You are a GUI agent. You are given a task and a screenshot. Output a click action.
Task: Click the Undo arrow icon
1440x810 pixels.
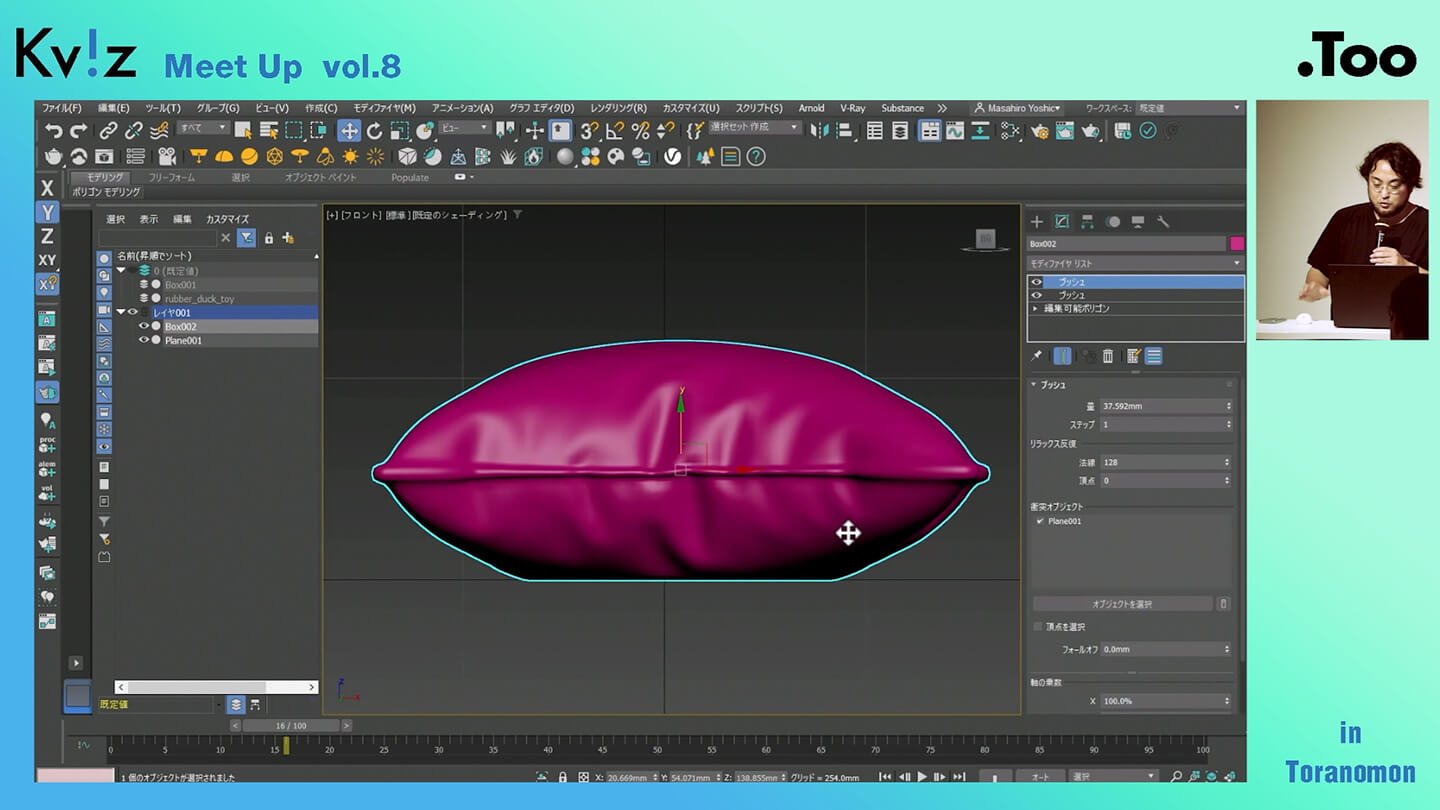(53, 131)
